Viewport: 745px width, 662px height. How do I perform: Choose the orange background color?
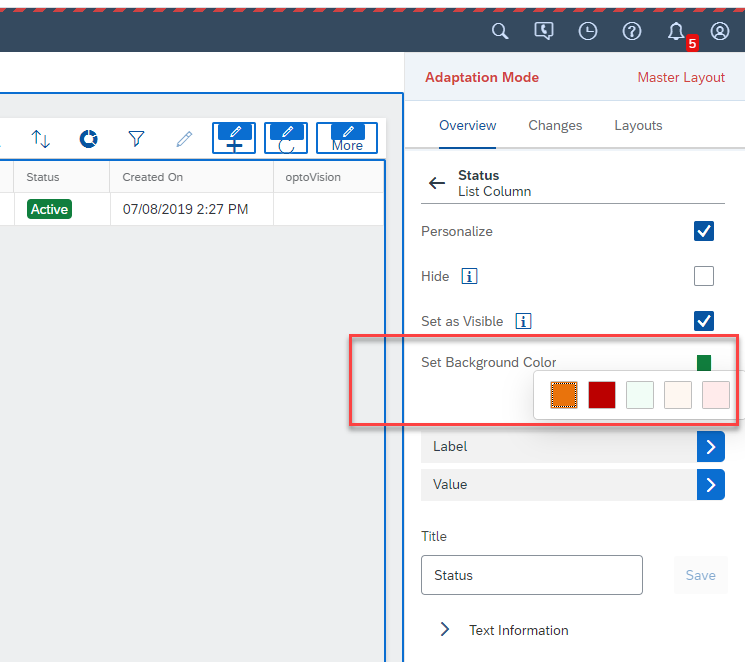click(x=564, y=395)
